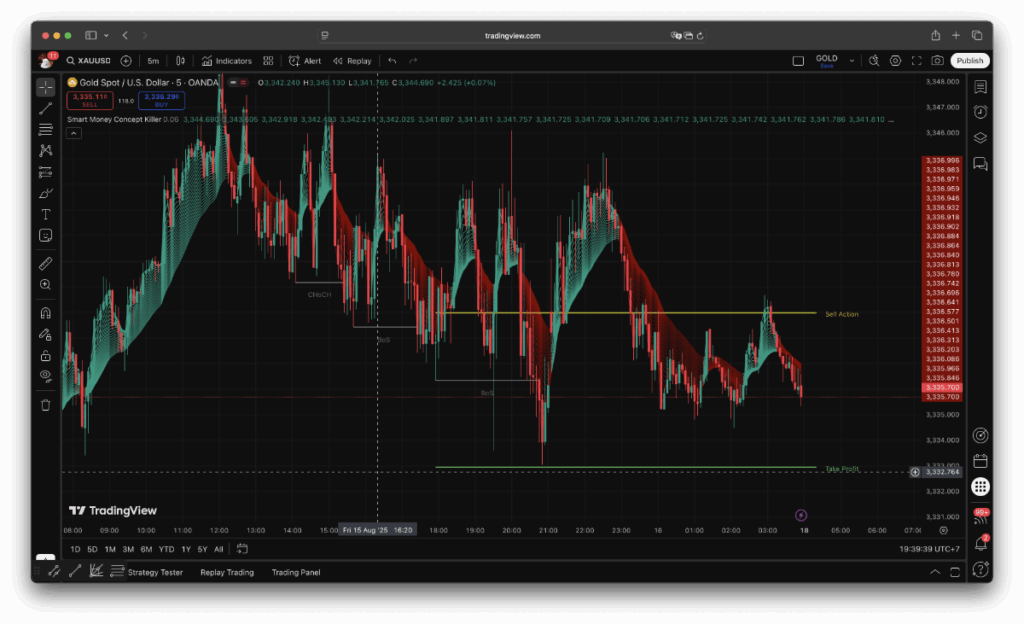
Task: Toggle fullscreen mode for the chart
Action: [916, 61]
